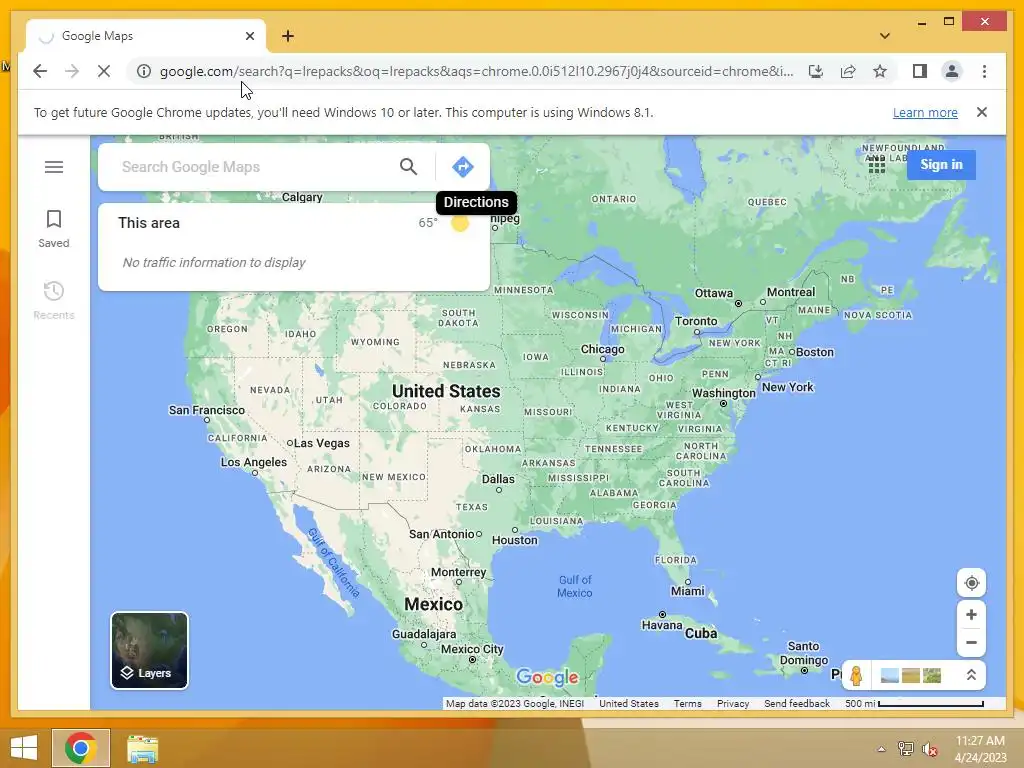Click the Miami city label

[x=688, y=591]
